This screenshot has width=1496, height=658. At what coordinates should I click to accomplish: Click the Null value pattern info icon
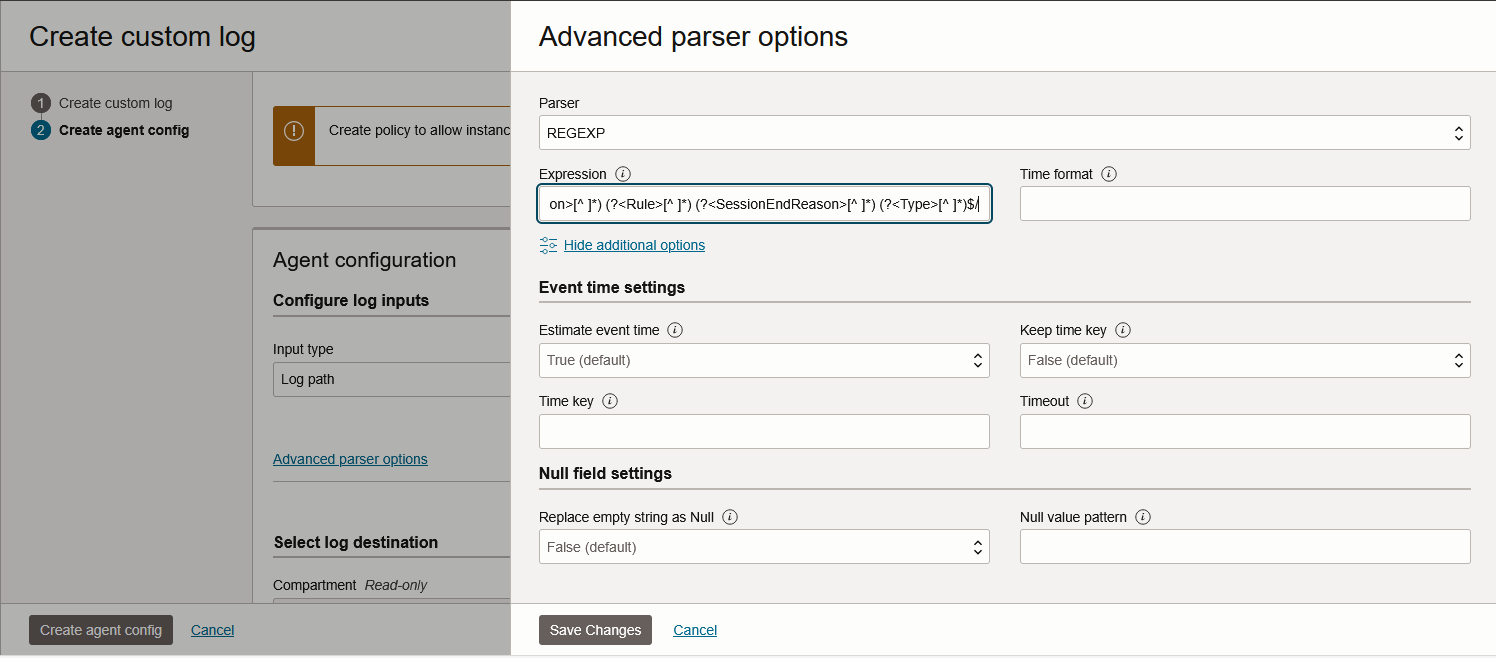click(x=1143, y=517)
